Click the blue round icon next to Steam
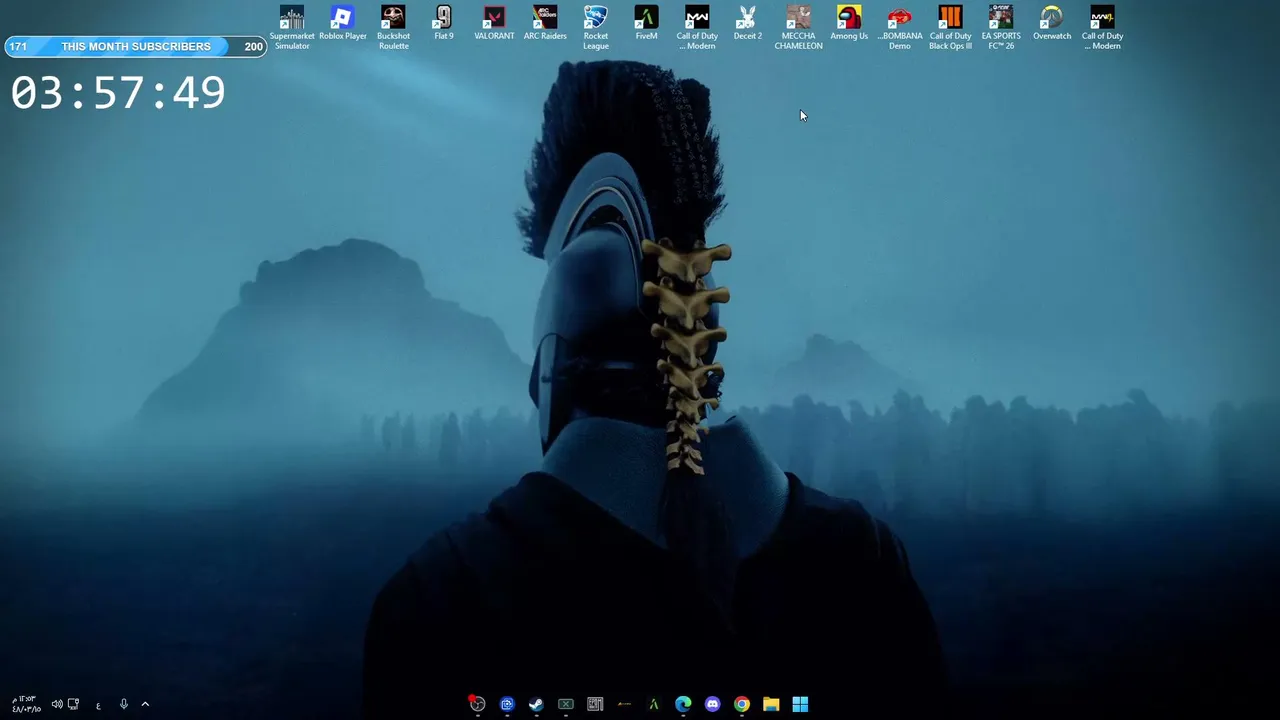1280x720 pixels. click(507, 704)
